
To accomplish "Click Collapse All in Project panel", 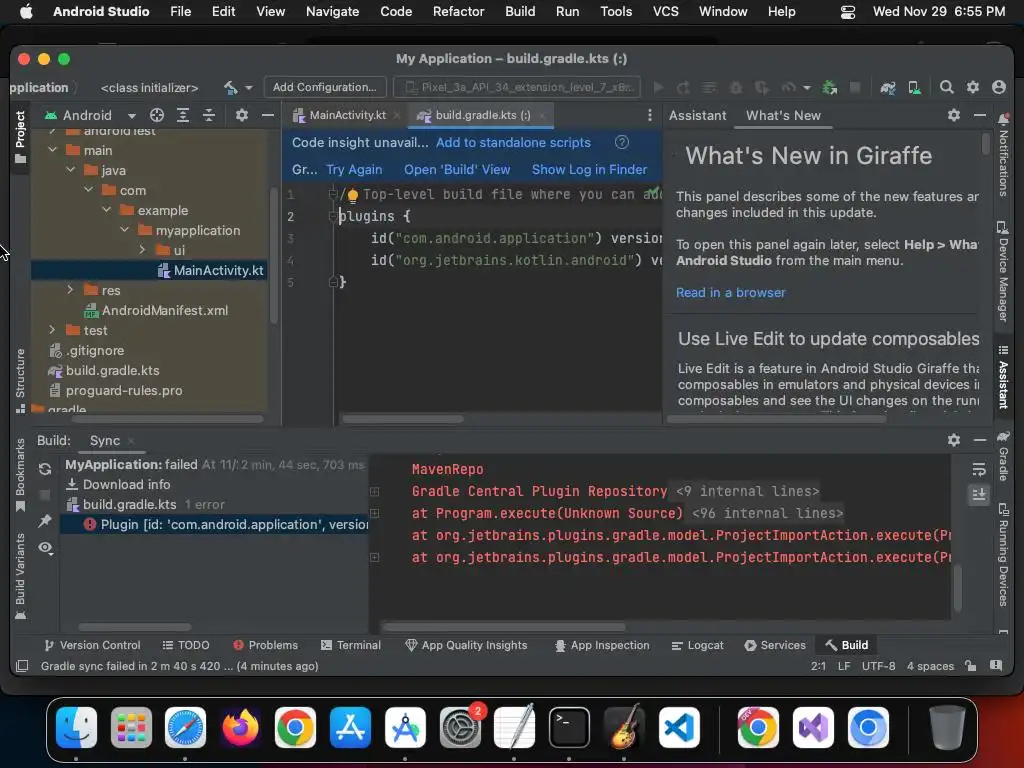I will [209, 116].
